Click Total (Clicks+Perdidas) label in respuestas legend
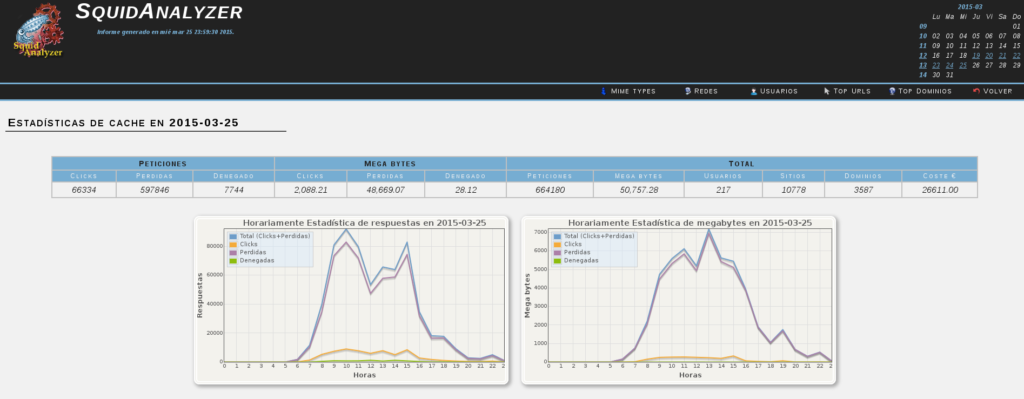This screenshot has height=399, width=1024. 274,236
